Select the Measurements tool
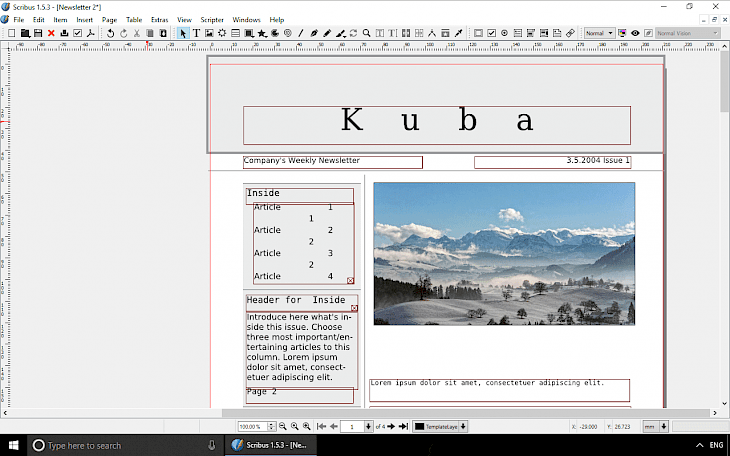 click(x=432, y=33)
